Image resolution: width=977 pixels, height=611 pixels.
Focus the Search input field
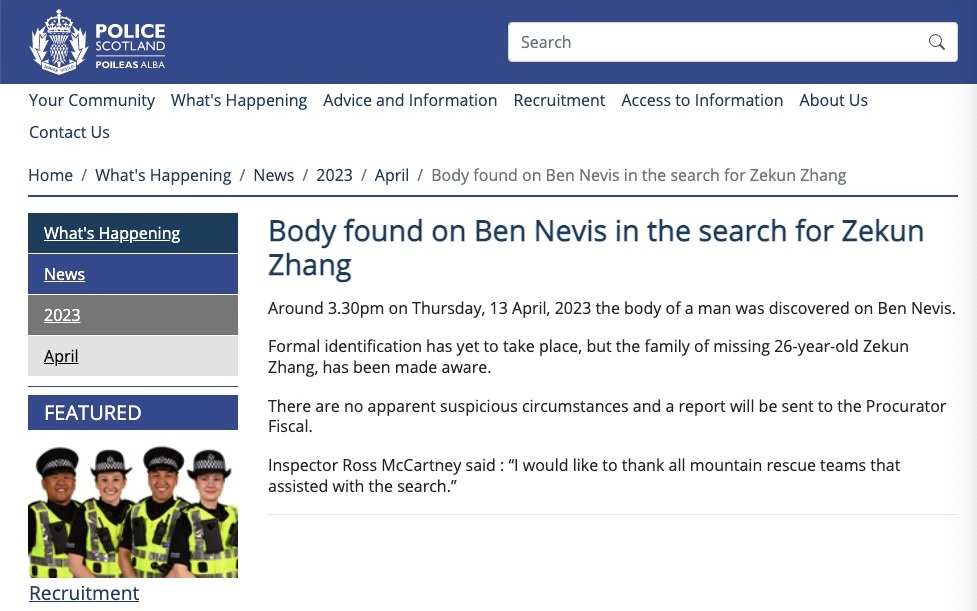(732, 42)
